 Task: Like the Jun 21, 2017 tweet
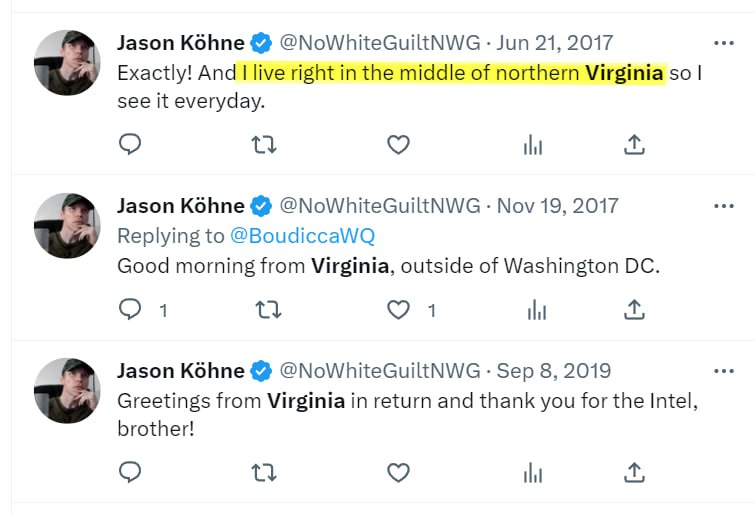point(398,144)
